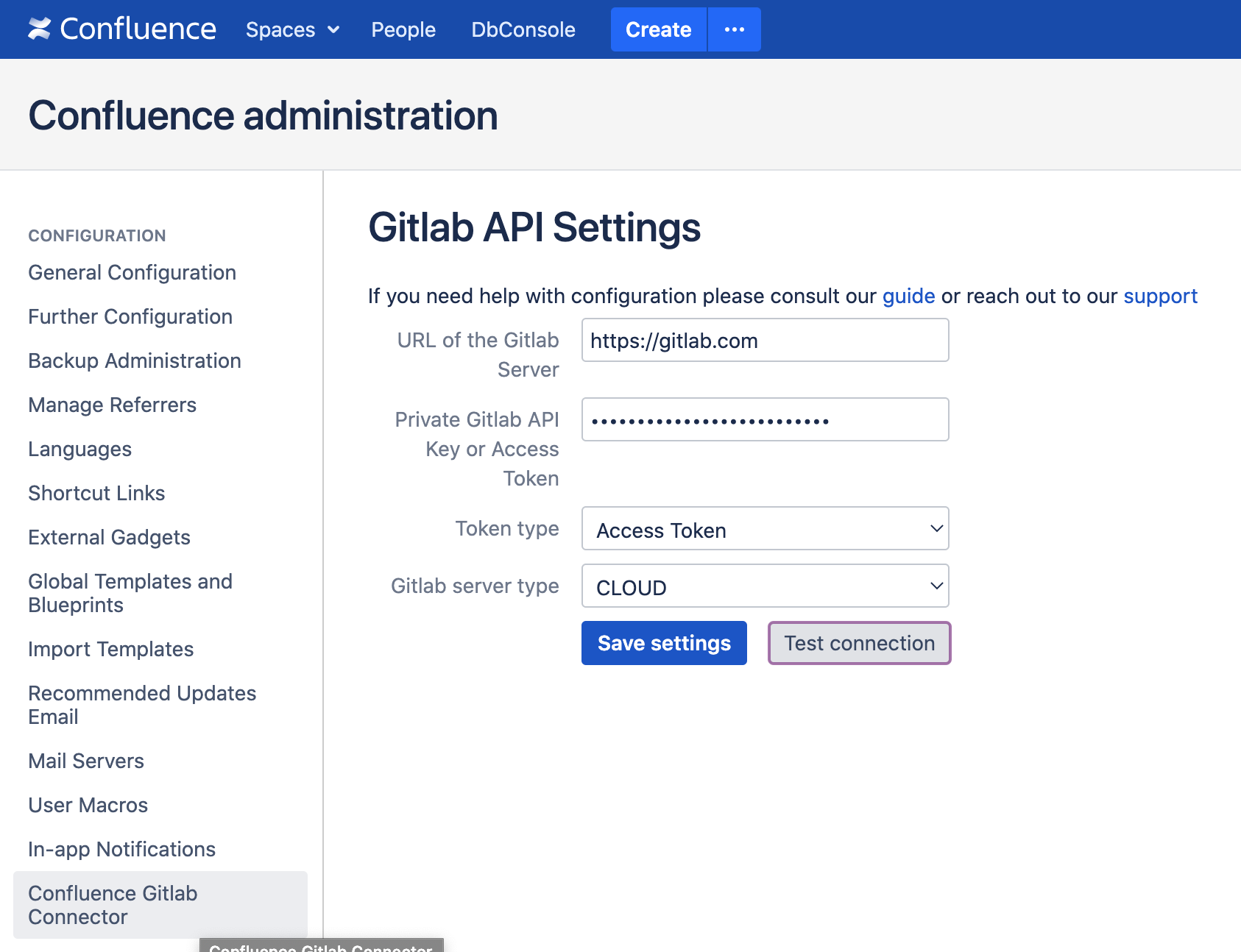This screenshot has height=952, width=1241.
Task: Open the Spaces dropdown chevron
Action: tap(333, 30)
